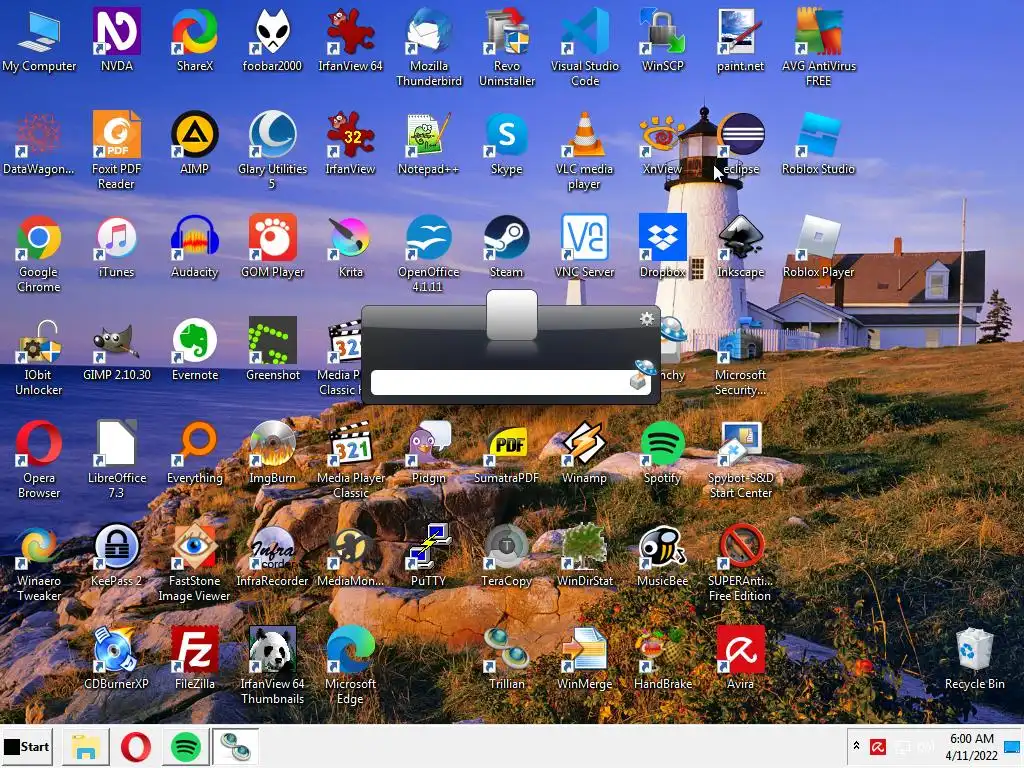Select OpenOffice 4.1.11 shortcut
Image resolution: width=1024 pixels, height=768 pixels.
pos(428,253)
